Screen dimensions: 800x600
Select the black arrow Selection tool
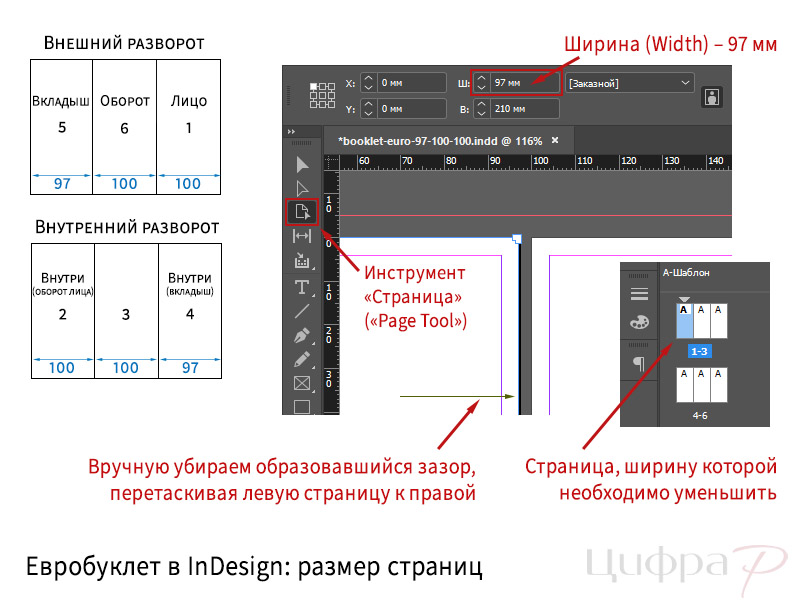302,164
